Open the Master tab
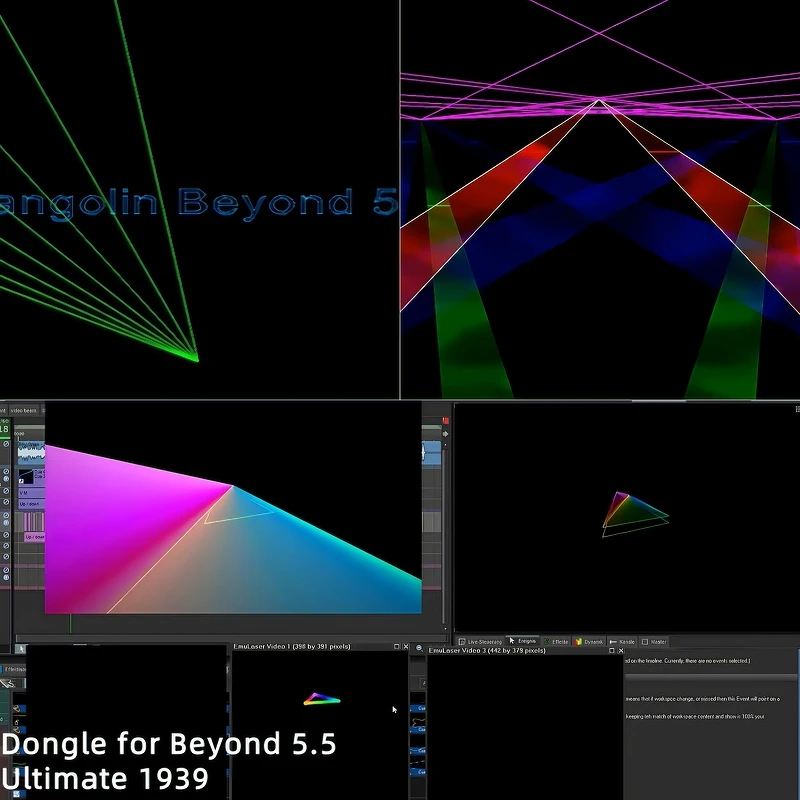 [655, 641]
